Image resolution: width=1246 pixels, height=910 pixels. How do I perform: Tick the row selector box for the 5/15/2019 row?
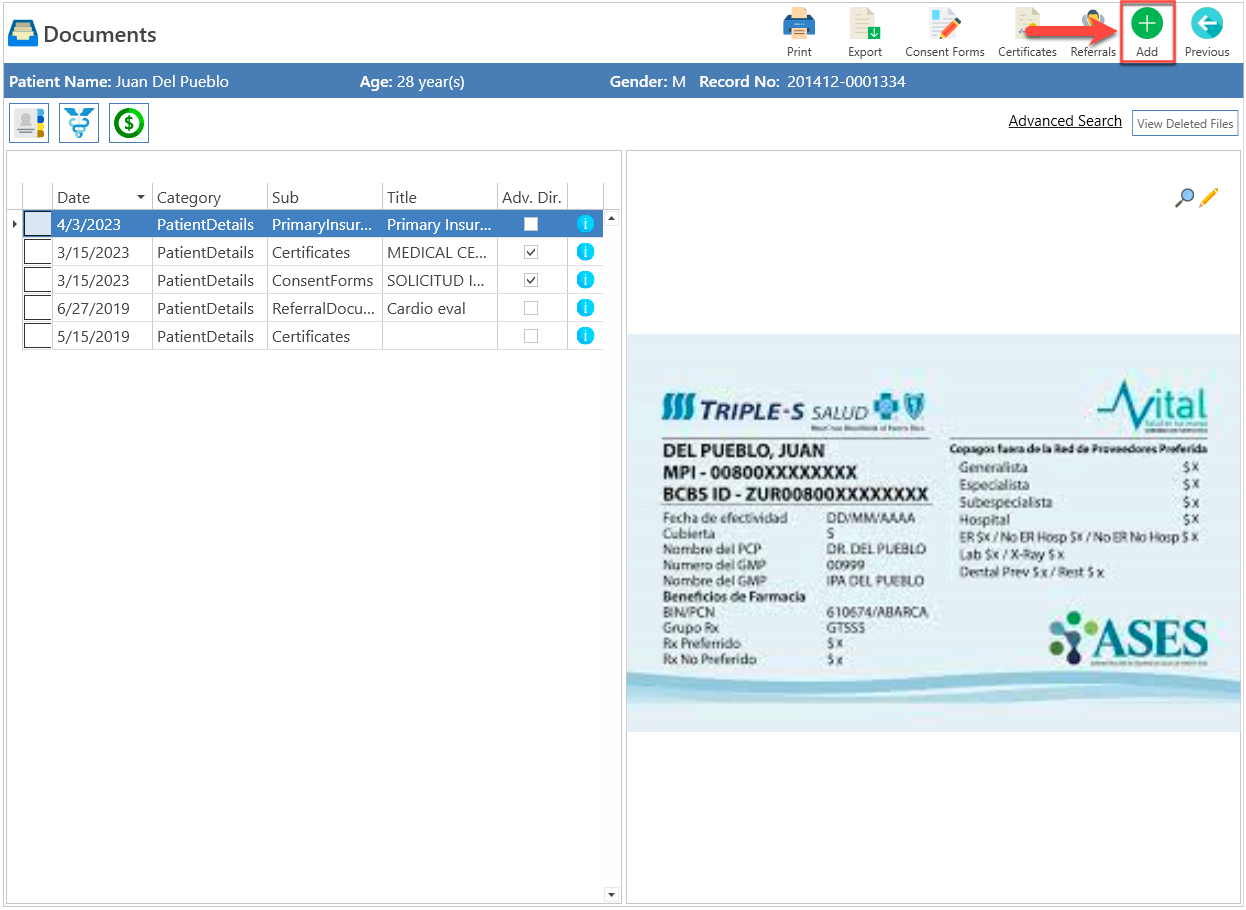[37, 336]
